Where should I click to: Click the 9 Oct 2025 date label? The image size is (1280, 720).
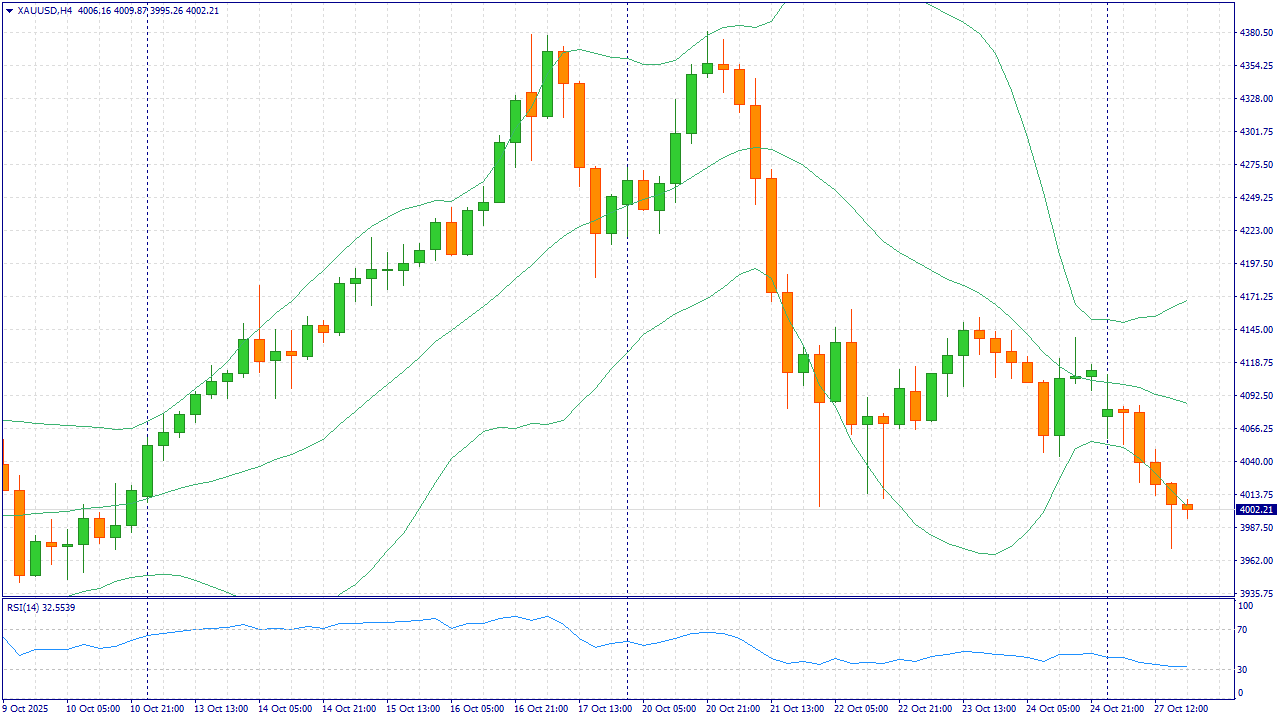[x=25, y=709]
